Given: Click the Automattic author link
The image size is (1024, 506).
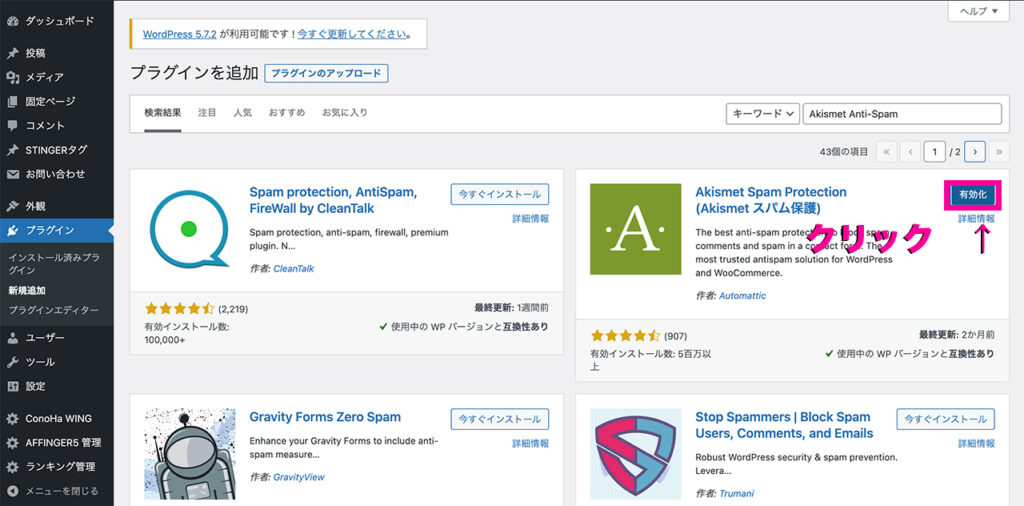Looking at the screenshot, I should coord(743,296).
